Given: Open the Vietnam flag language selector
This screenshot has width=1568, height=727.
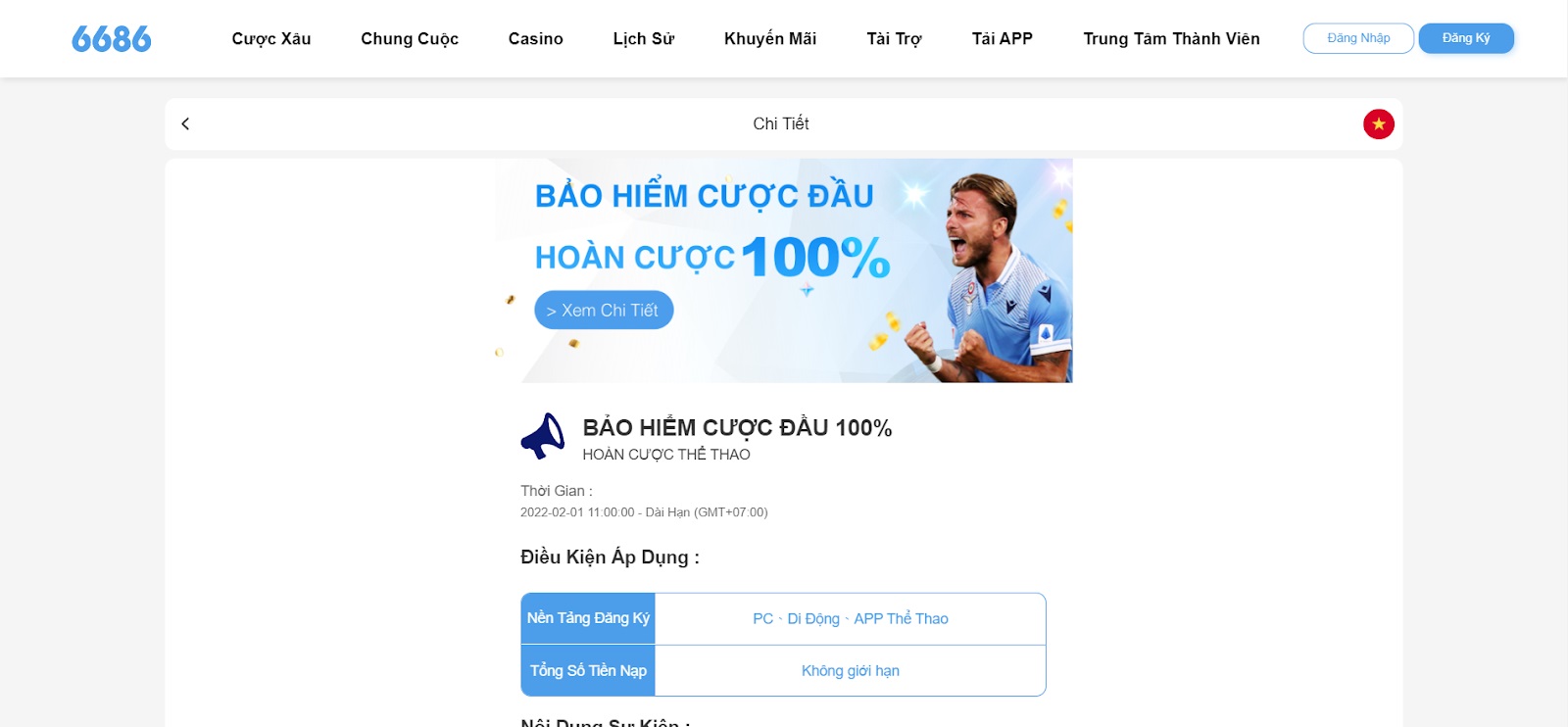Looking at the screenshot, I should (x=1379, y=124).
